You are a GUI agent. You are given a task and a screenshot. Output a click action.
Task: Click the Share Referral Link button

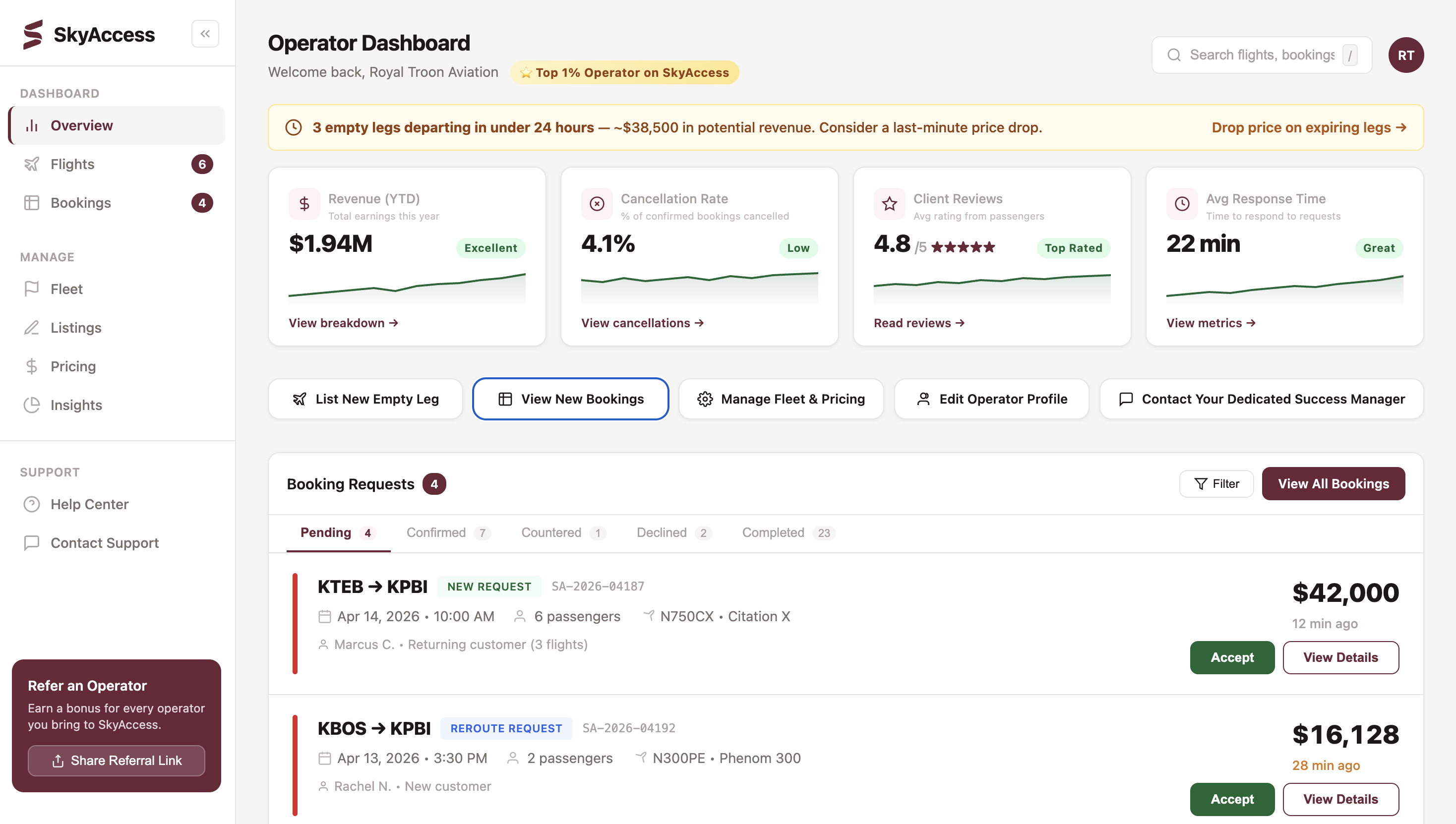click(117, 761)
